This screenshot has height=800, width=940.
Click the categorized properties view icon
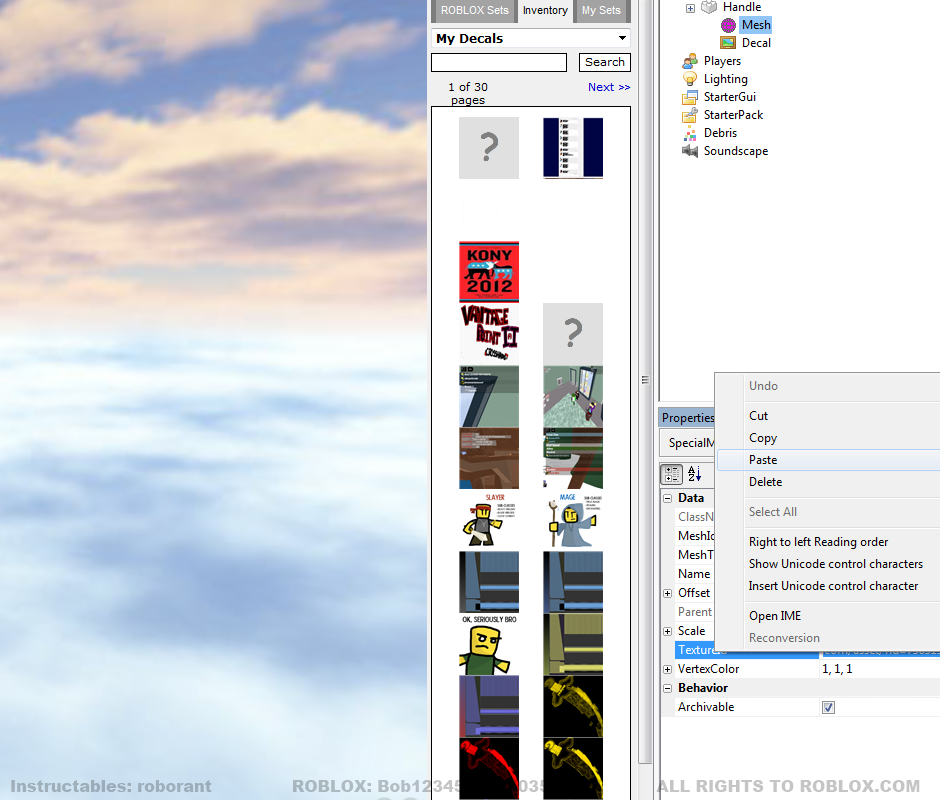(672, 474)
